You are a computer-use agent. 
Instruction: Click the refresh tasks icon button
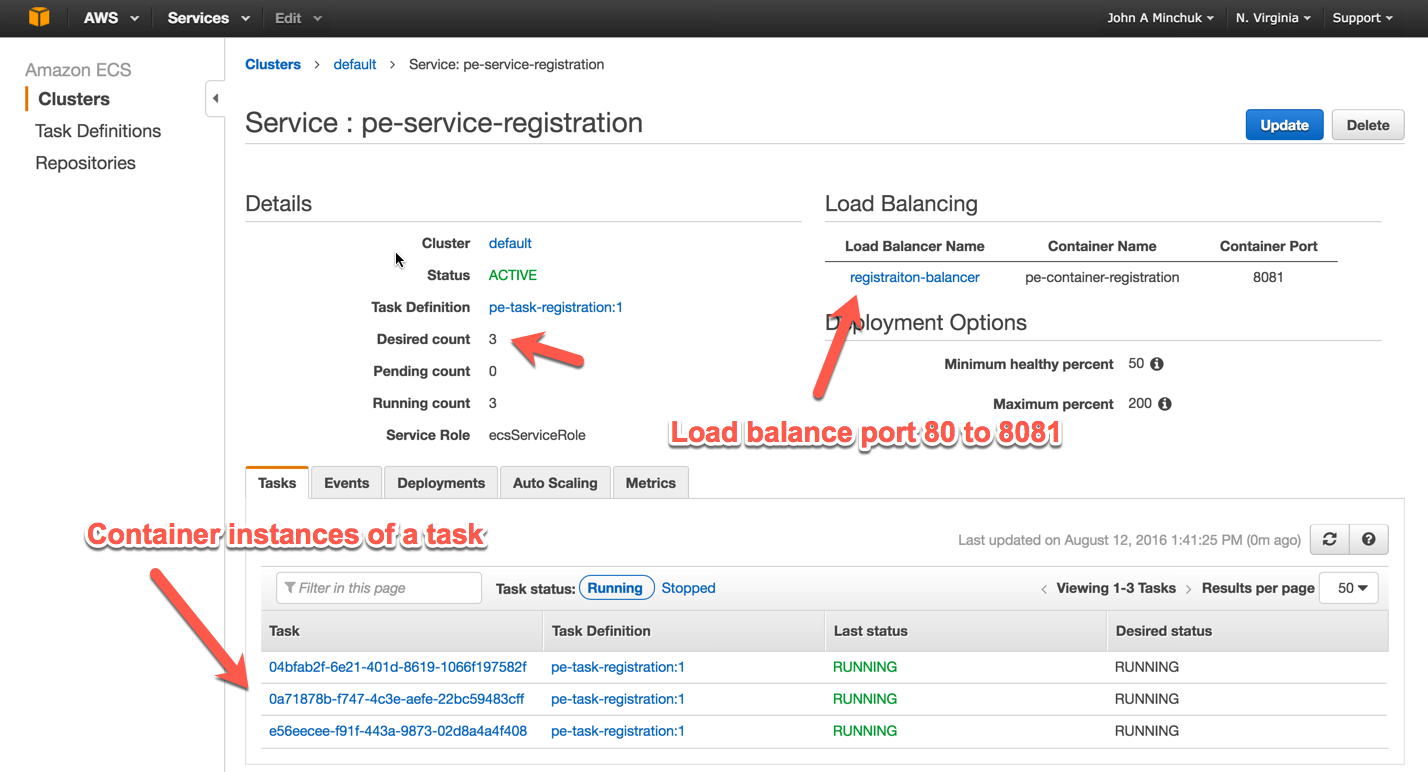pyautogui.click(x=1330, y=539)
